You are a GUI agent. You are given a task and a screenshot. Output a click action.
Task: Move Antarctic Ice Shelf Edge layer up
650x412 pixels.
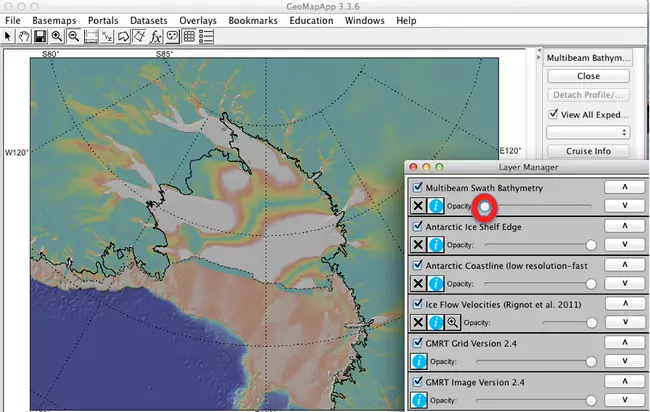point(624,227)
